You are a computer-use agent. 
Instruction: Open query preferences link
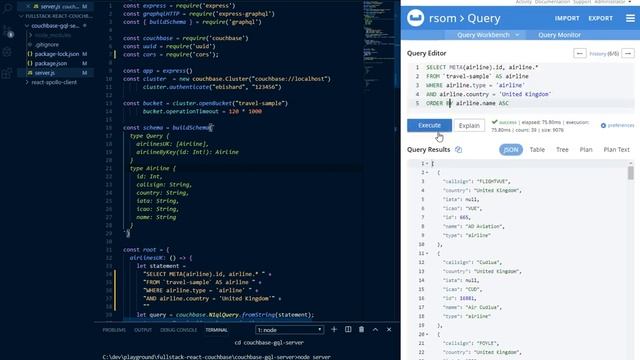coord(618,125)
